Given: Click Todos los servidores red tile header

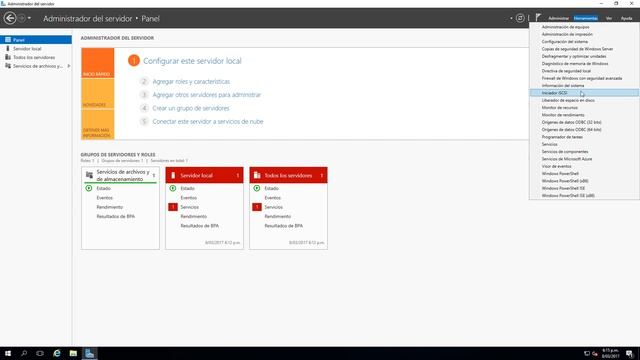Looking at the screenshot, I should click(x=289, y=175).
